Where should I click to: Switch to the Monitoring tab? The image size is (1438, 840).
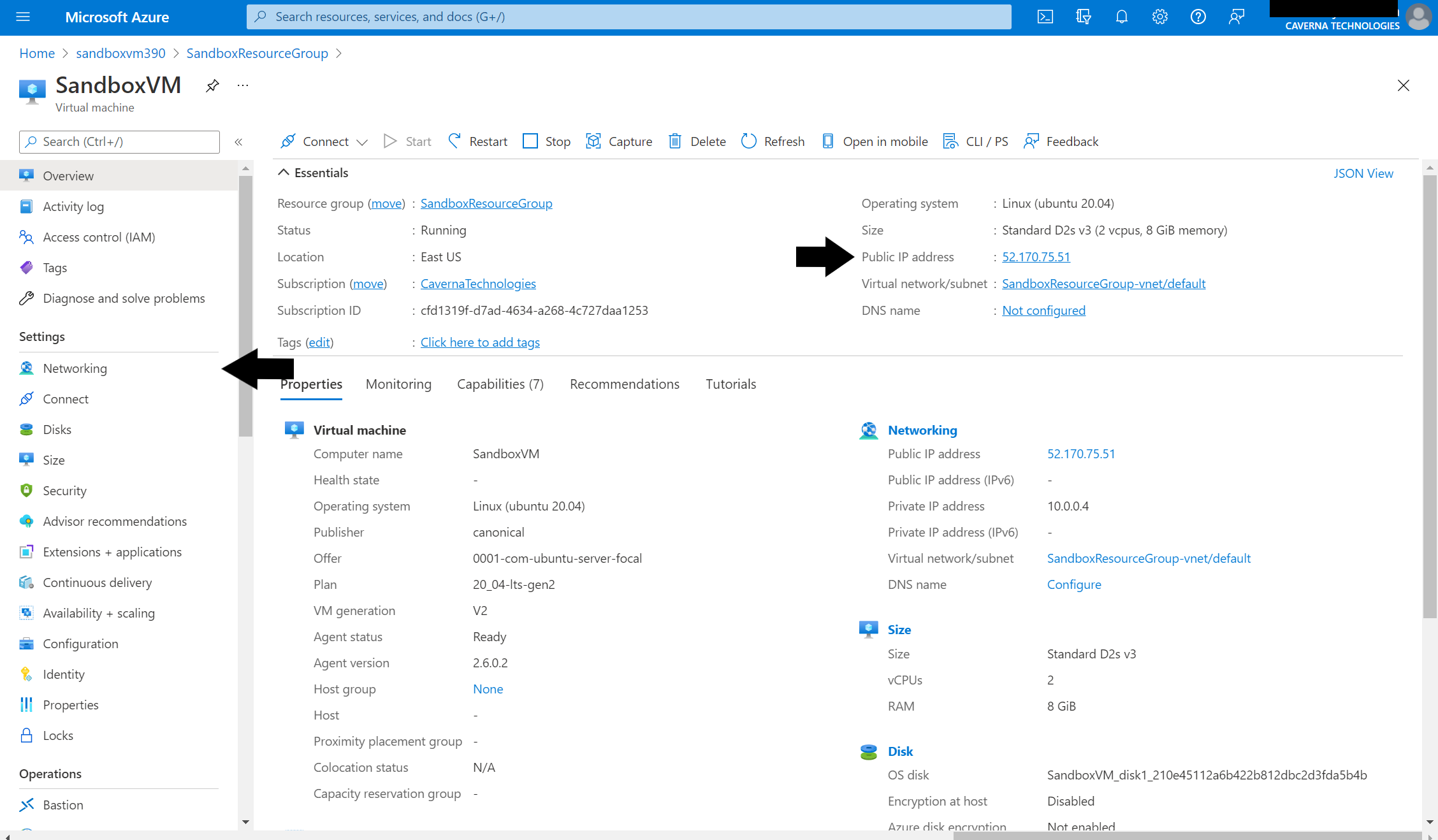pos(398,384)
